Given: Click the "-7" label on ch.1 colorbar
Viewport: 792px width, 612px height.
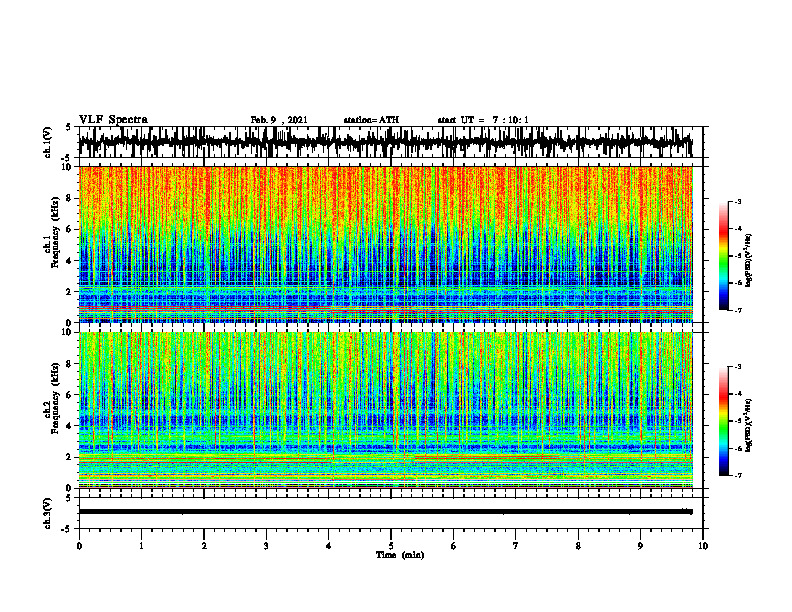Looking at the screenshot, I should (x=737, y=310).
